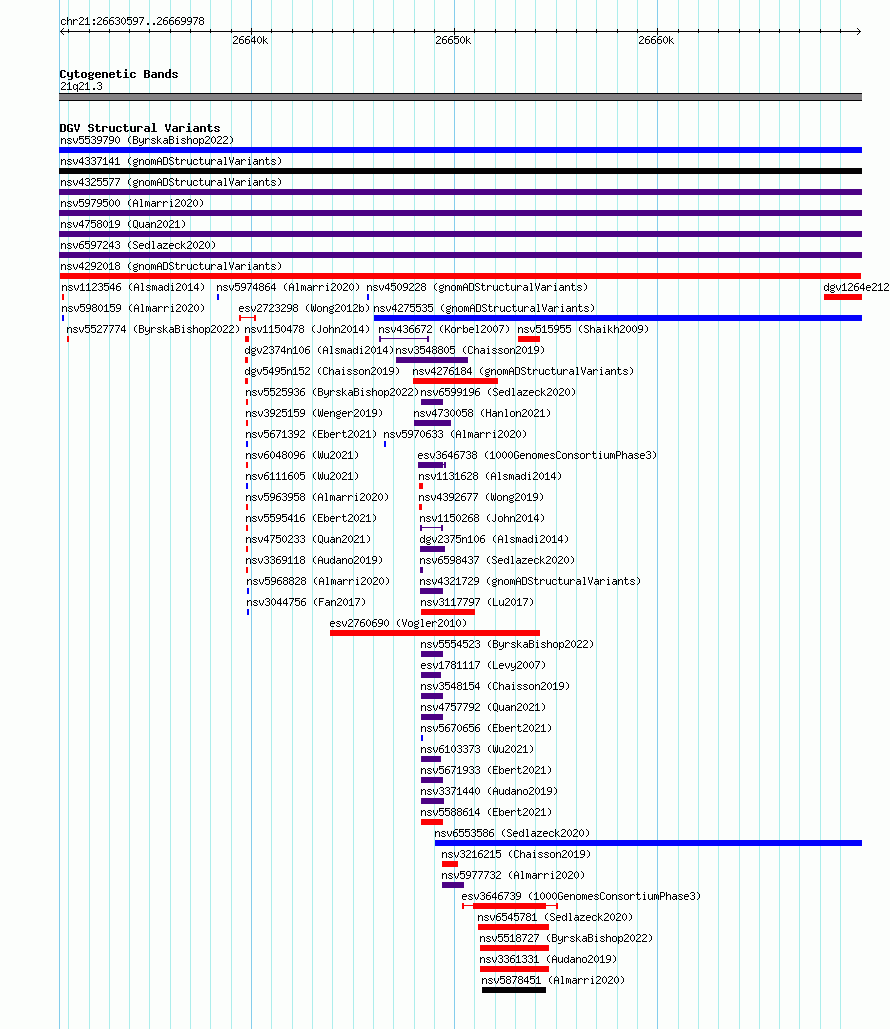Click nsv6597243 (Sedlazeck2020) label
The width and height of the screenshot is (890, 1029).
(138, 245)
